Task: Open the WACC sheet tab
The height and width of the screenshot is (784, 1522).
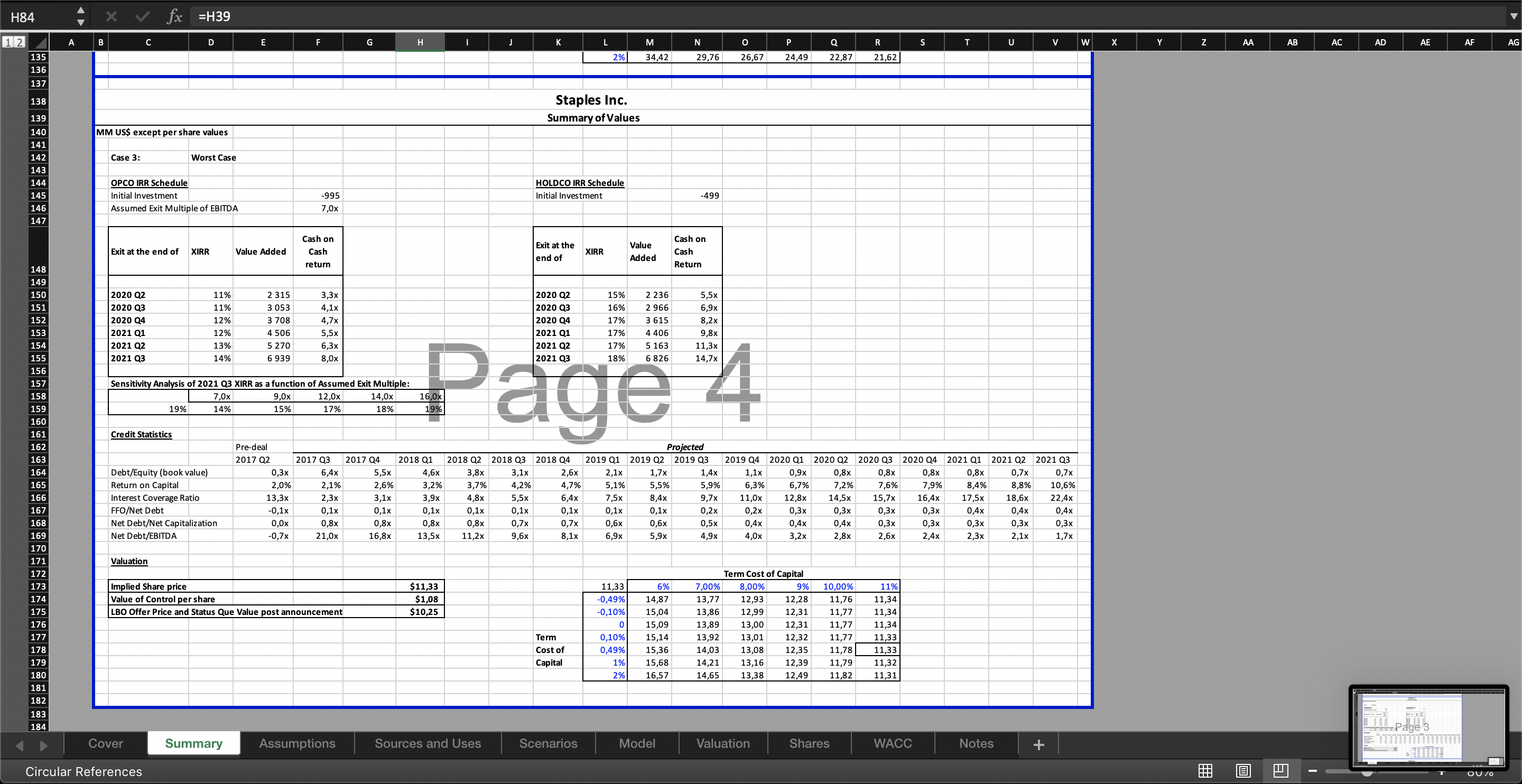Action: point(893,743)
